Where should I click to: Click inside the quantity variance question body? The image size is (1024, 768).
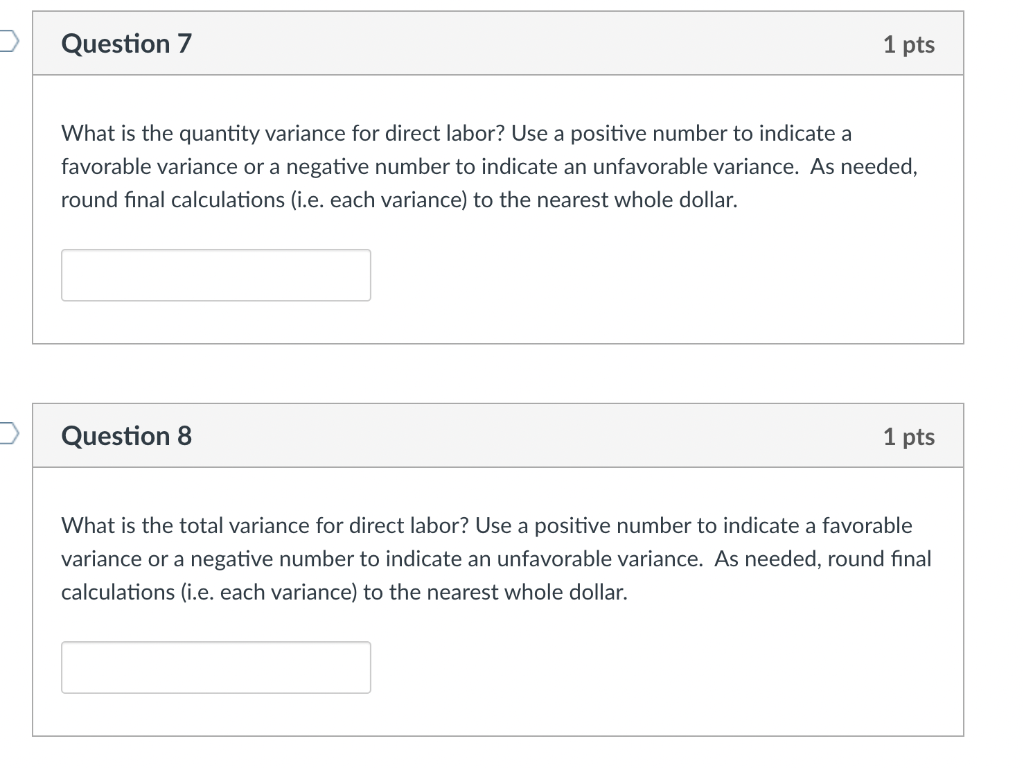(490, 166)
